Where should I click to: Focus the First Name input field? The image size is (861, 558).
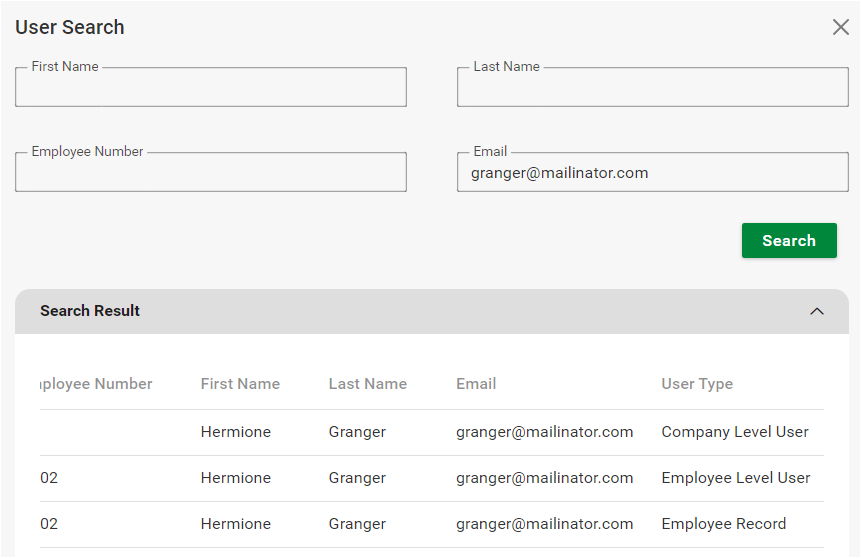coord(210,88)
